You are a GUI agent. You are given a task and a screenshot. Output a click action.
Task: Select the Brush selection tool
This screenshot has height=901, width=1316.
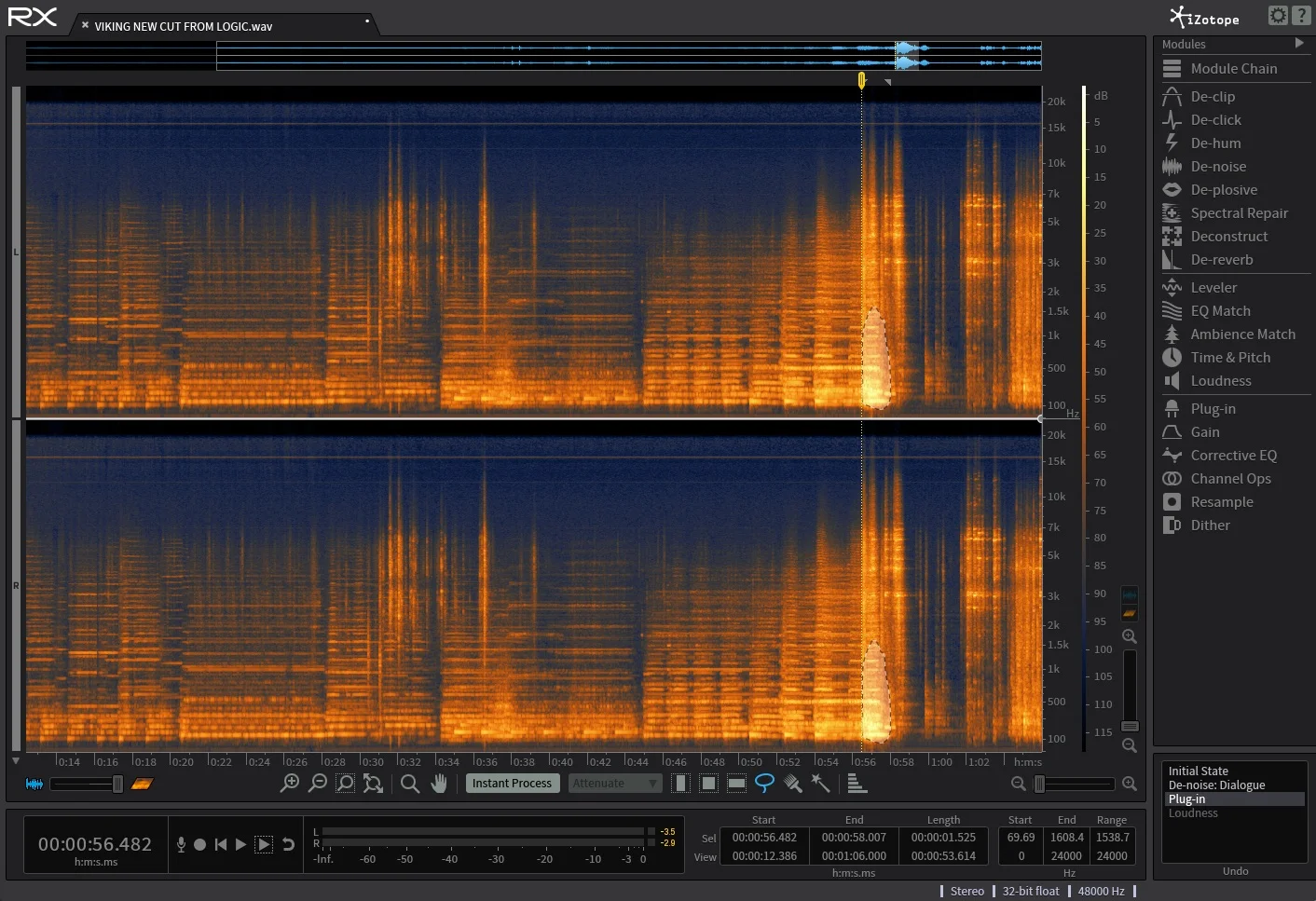793,784
